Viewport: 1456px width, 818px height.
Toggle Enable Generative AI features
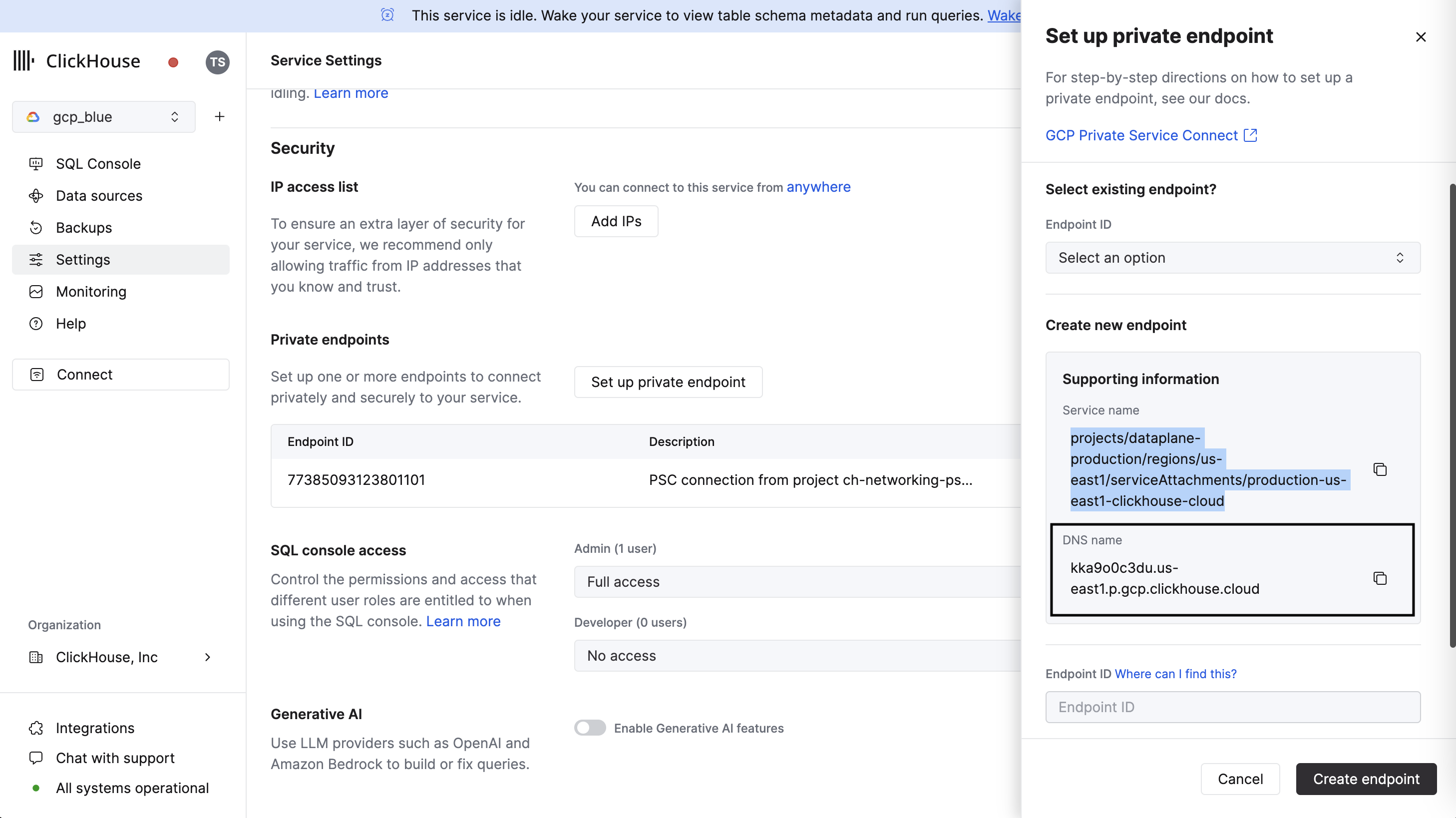(590, 728)
